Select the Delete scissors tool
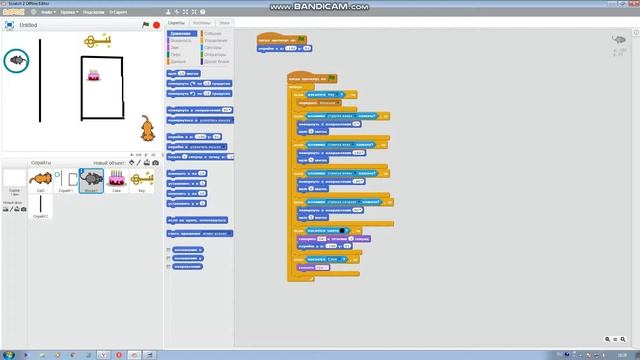The height and width of the screenshot is (360, 640). [177, 12]
